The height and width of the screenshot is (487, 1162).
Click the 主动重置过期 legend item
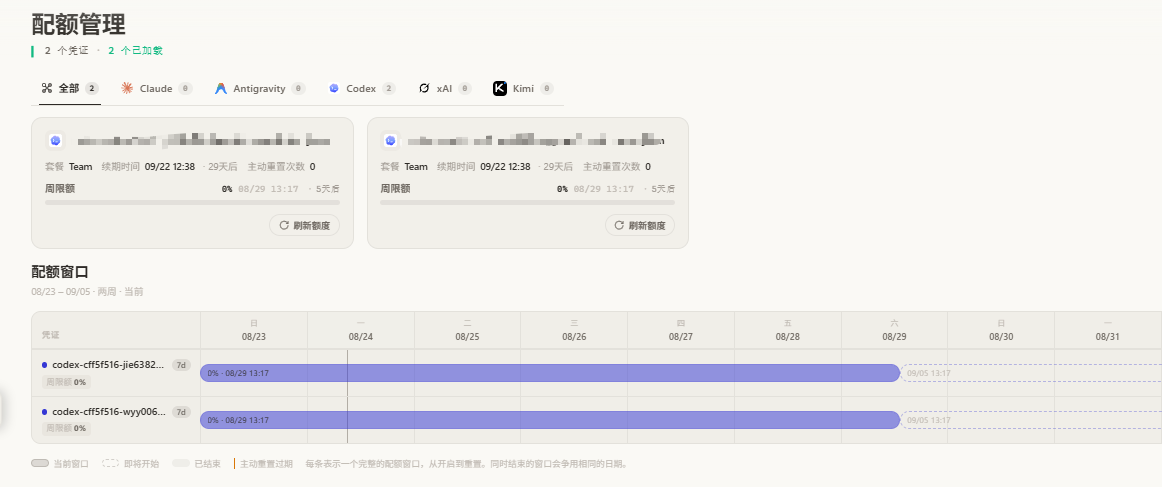coord(263,464)
